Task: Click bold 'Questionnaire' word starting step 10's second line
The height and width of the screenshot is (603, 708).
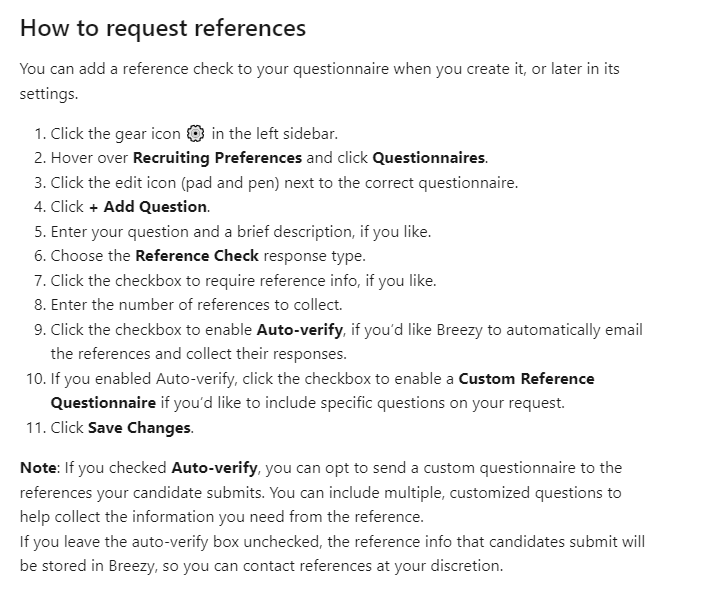Action: pyautogui.click(x=103, y=403)
